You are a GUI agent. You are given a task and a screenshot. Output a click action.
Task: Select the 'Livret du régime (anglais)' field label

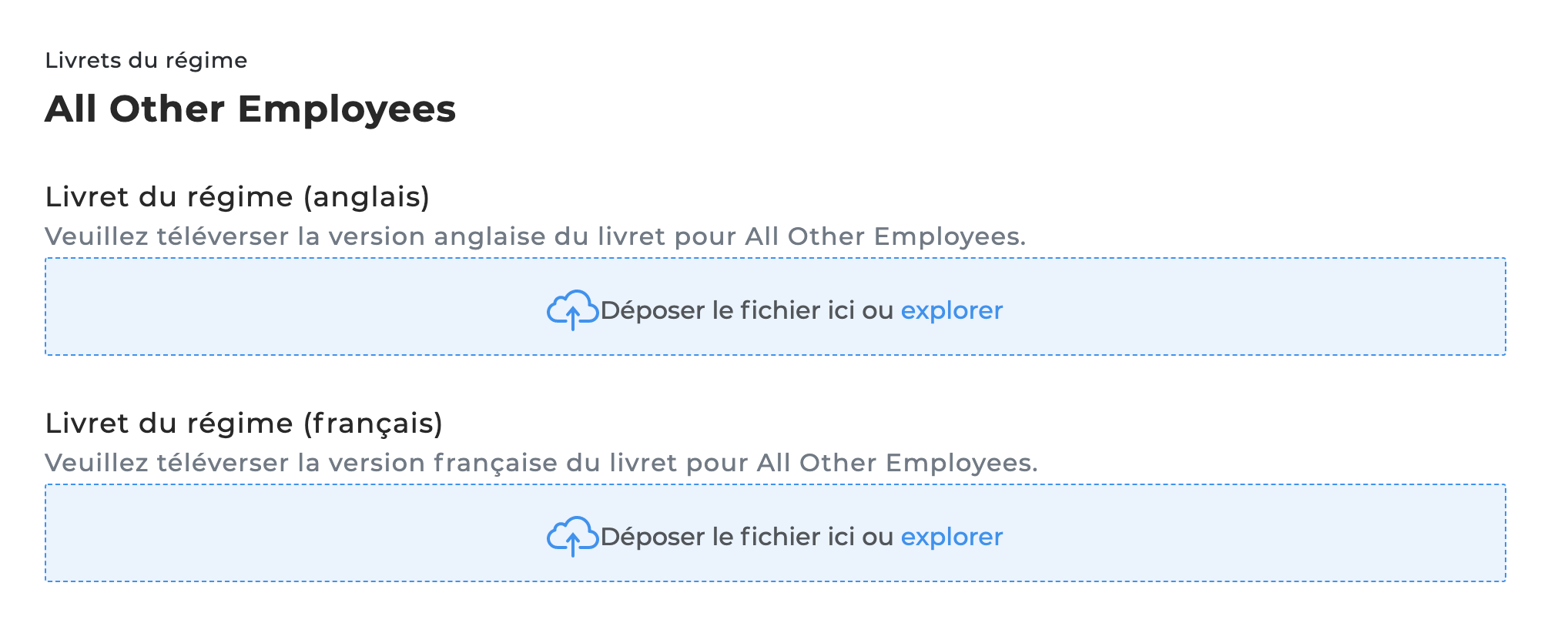click(x=237, y=197)
